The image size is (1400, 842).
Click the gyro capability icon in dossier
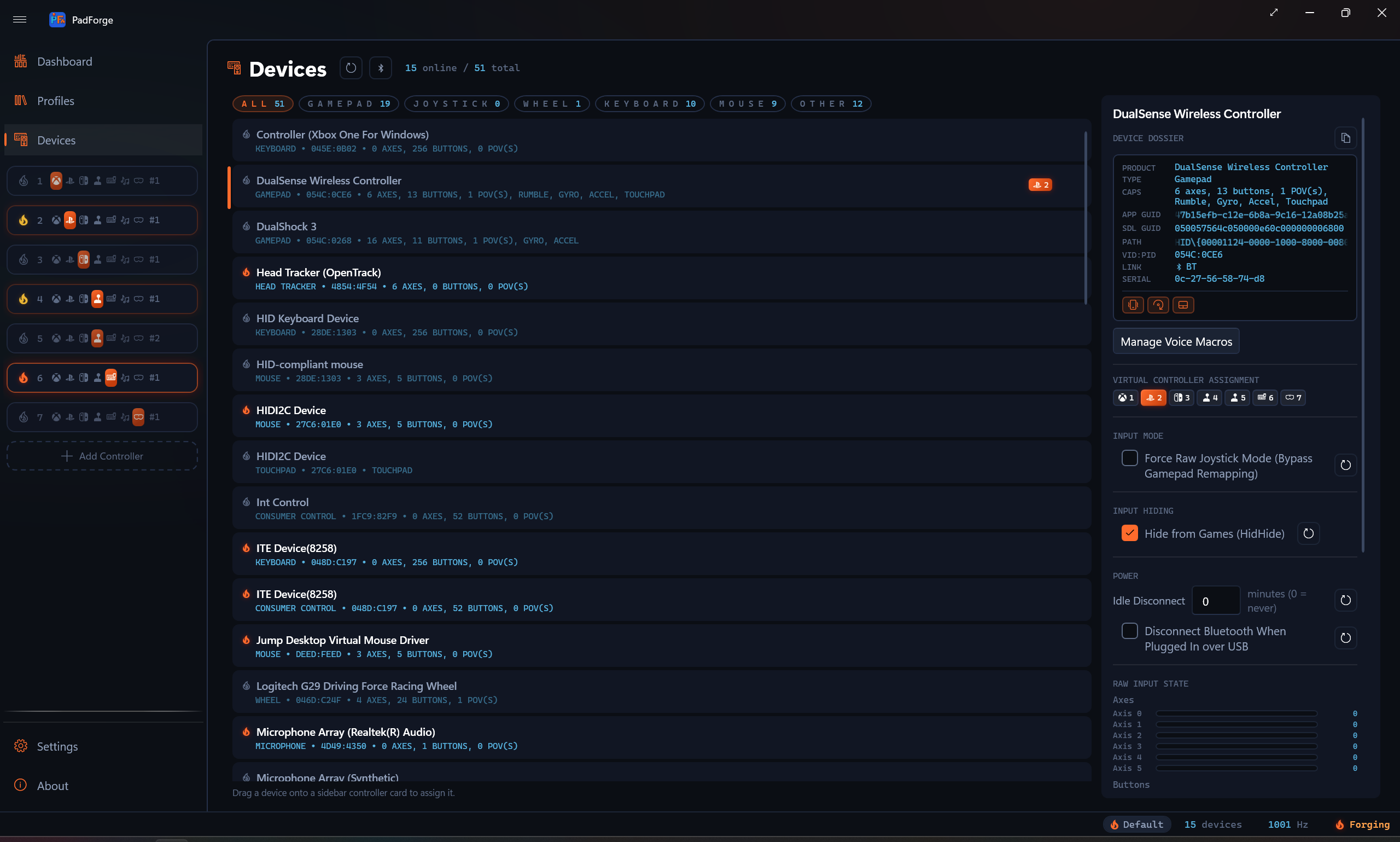click(x=1158, y=305)
